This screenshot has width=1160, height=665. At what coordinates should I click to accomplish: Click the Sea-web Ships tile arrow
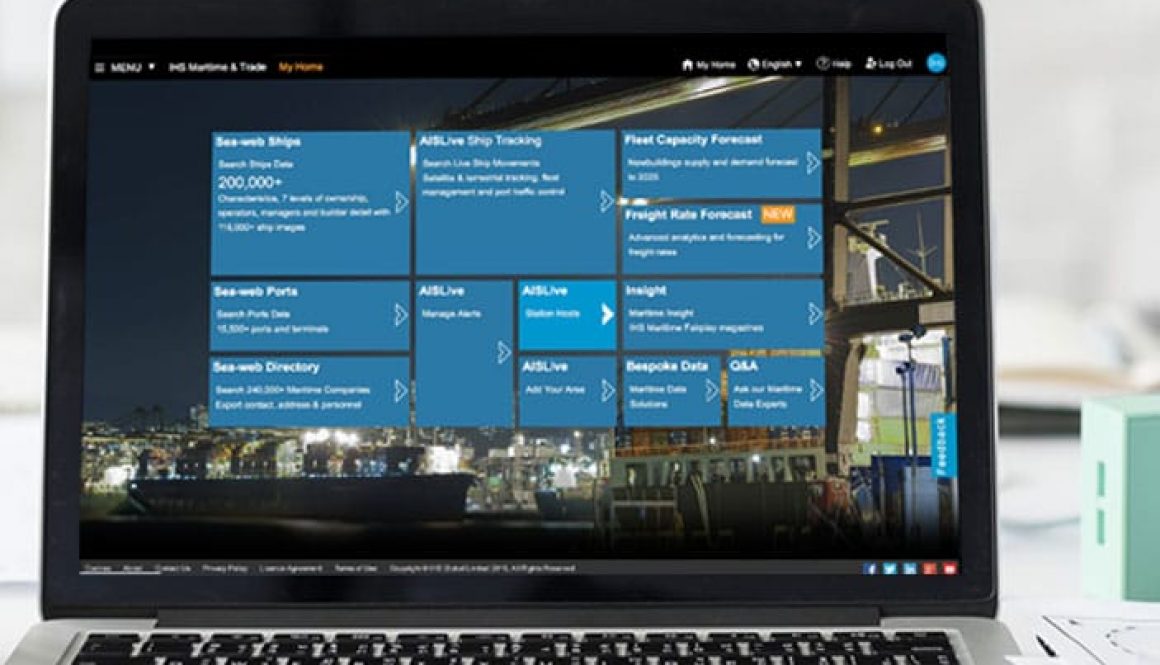(402, 202)
